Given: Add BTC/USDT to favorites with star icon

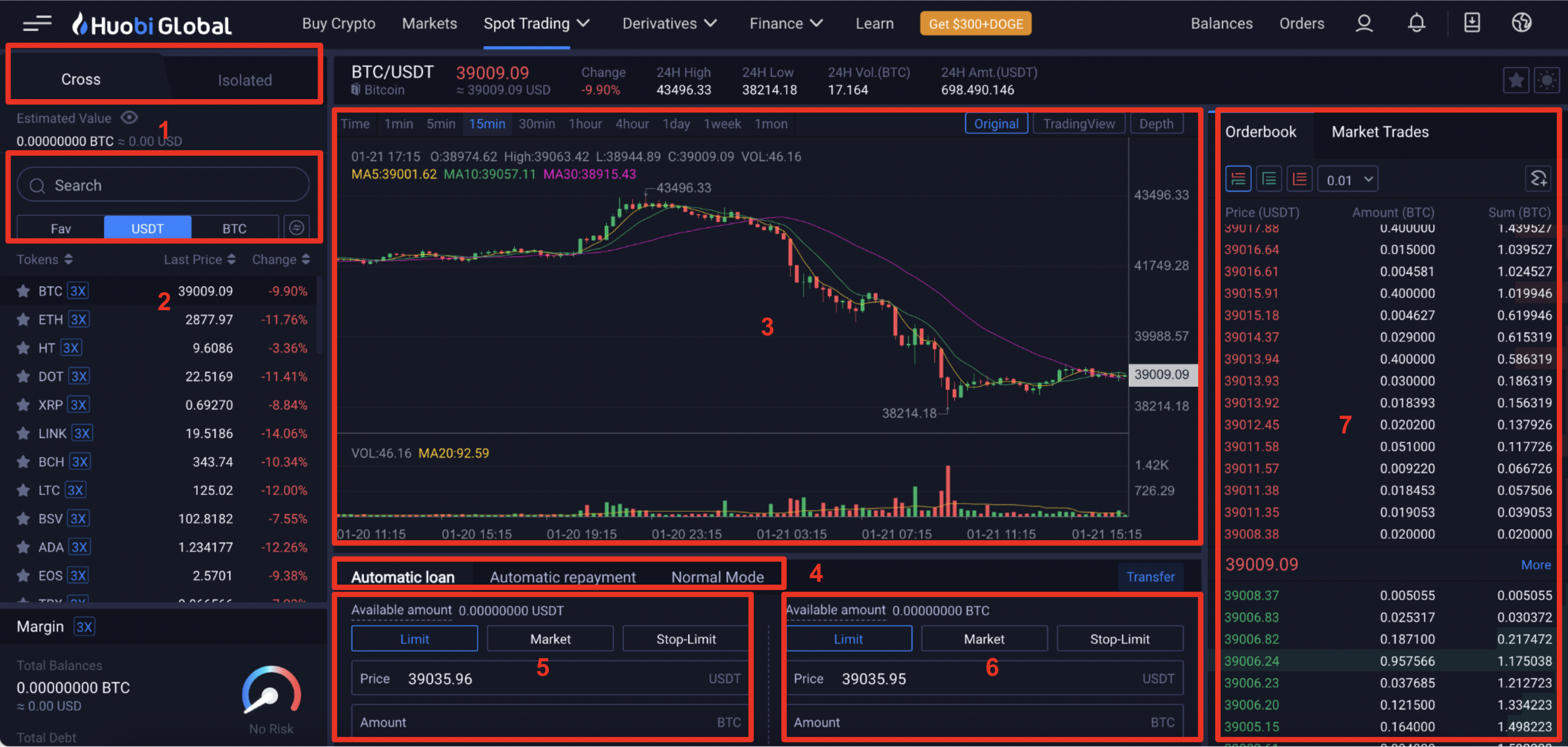Looking at the screenshot, I should (1516, 81).
